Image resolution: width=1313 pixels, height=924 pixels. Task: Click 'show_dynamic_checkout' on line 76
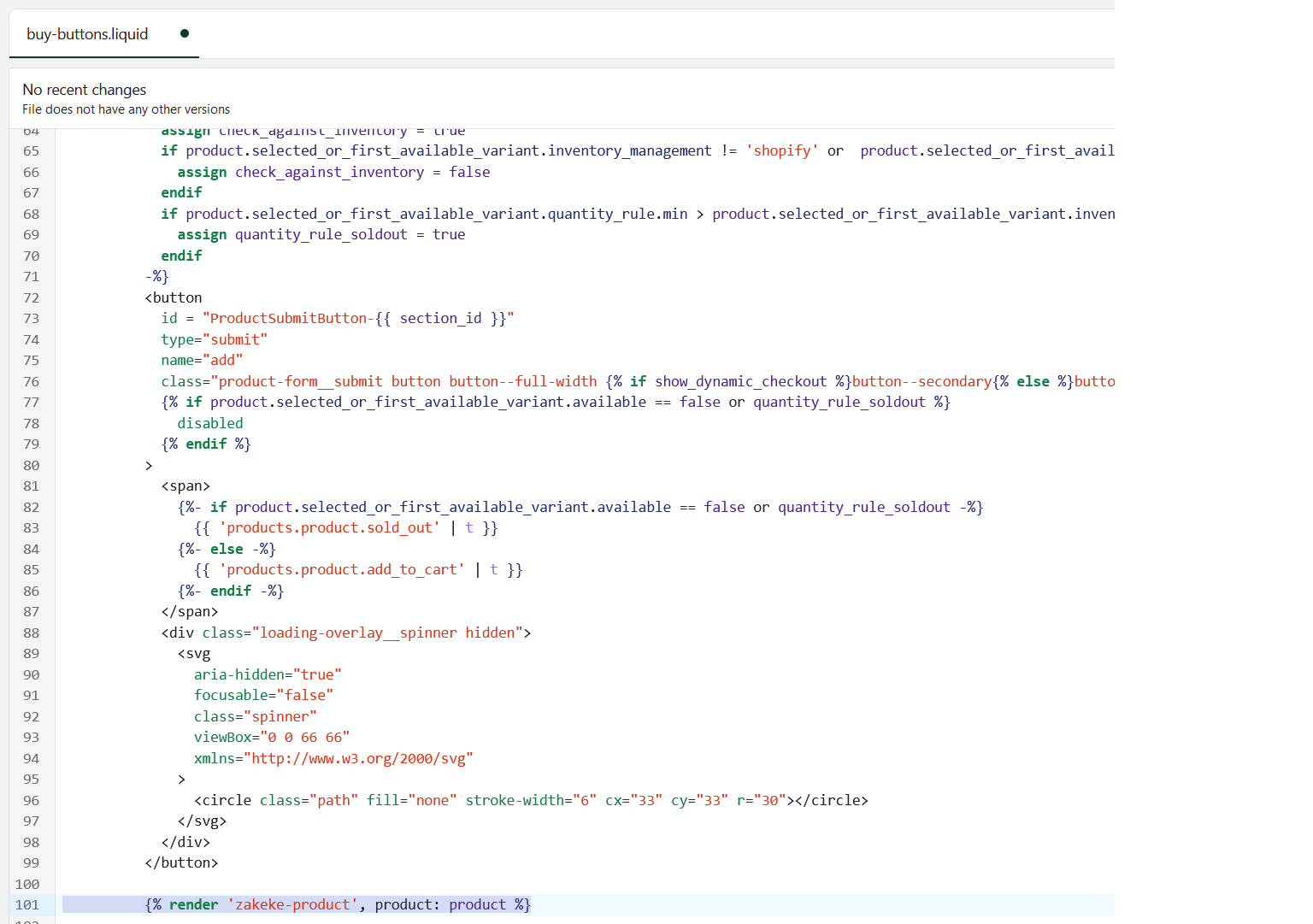pos(741,382)
